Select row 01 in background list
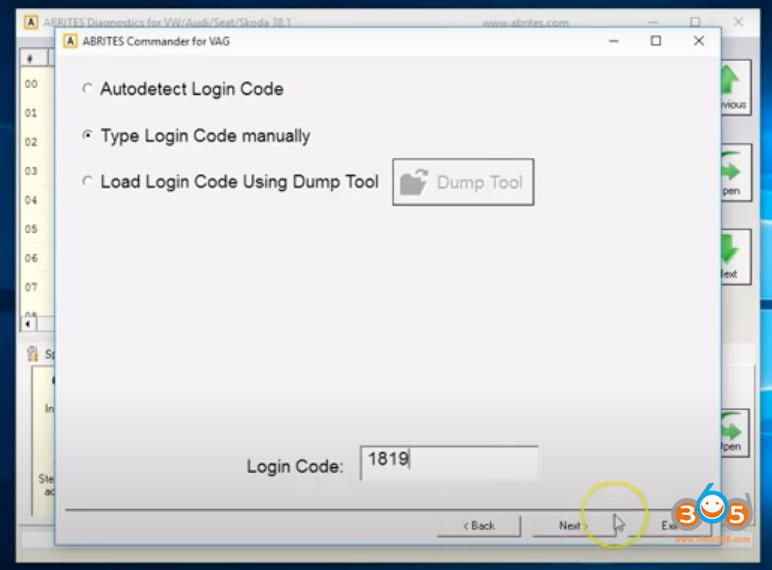Viewport: 772px width, 570px height. [37, 113]
